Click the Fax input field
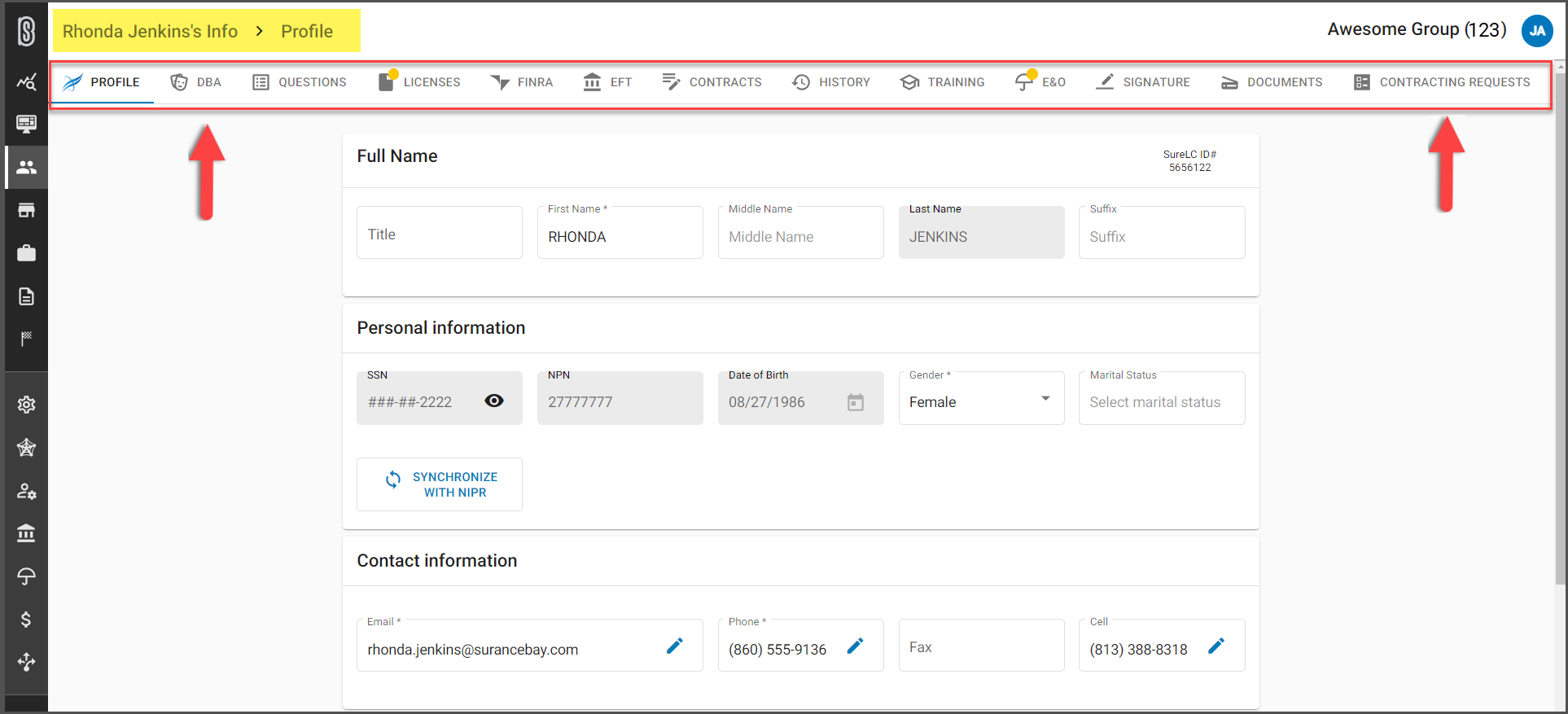This screenshot has height=714, width=1568. (981, 646)
